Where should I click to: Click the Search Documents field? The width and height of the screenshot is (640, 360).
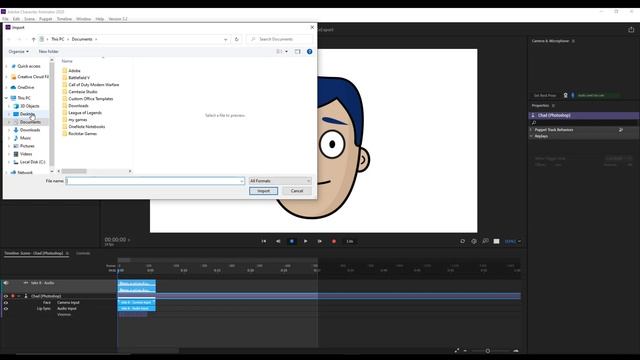(x=280, y=39)
